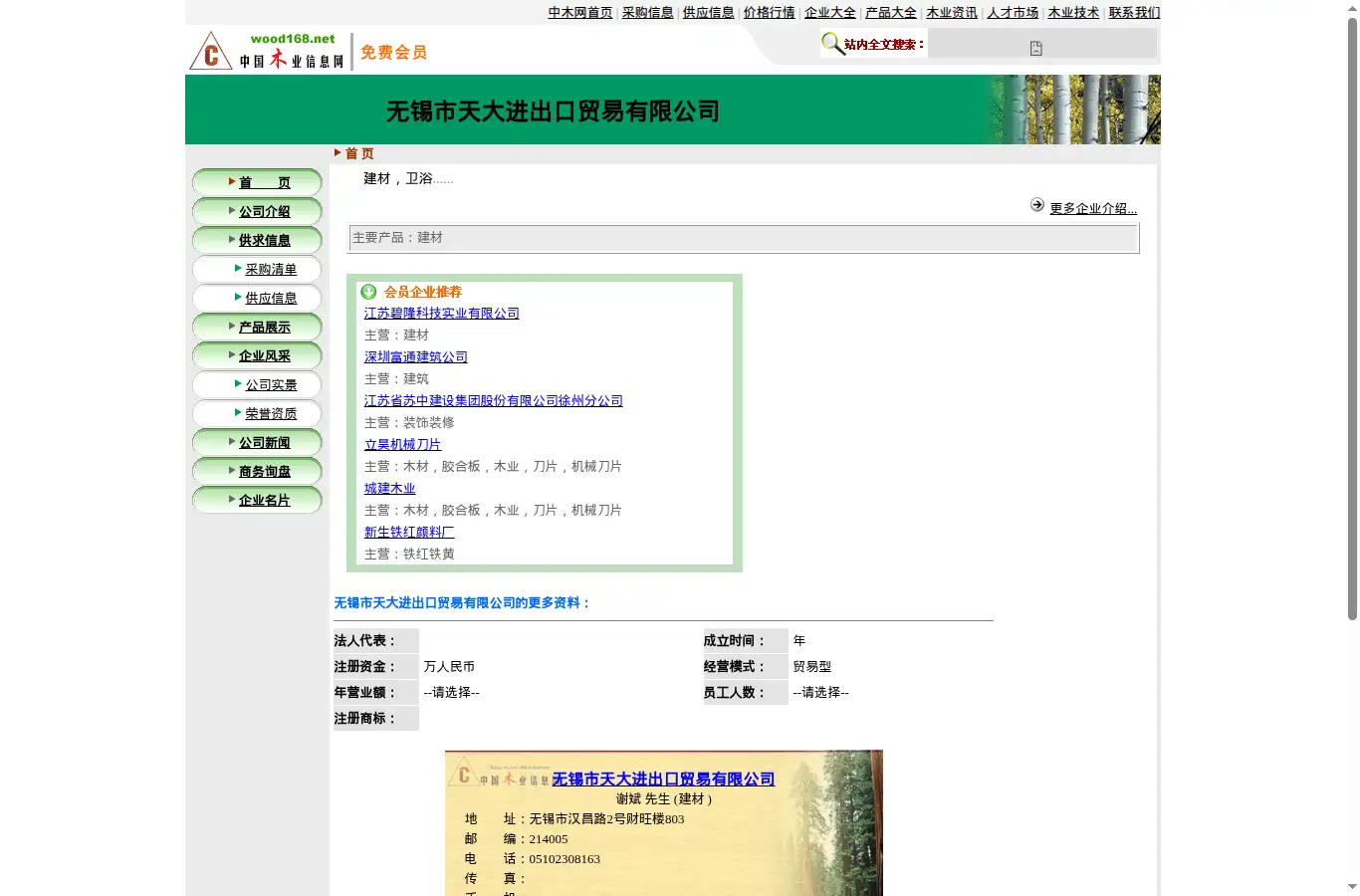Select 企业名片 in the left sidebar
Screen dimensions: 1360x896
click(x=265, y=501)
